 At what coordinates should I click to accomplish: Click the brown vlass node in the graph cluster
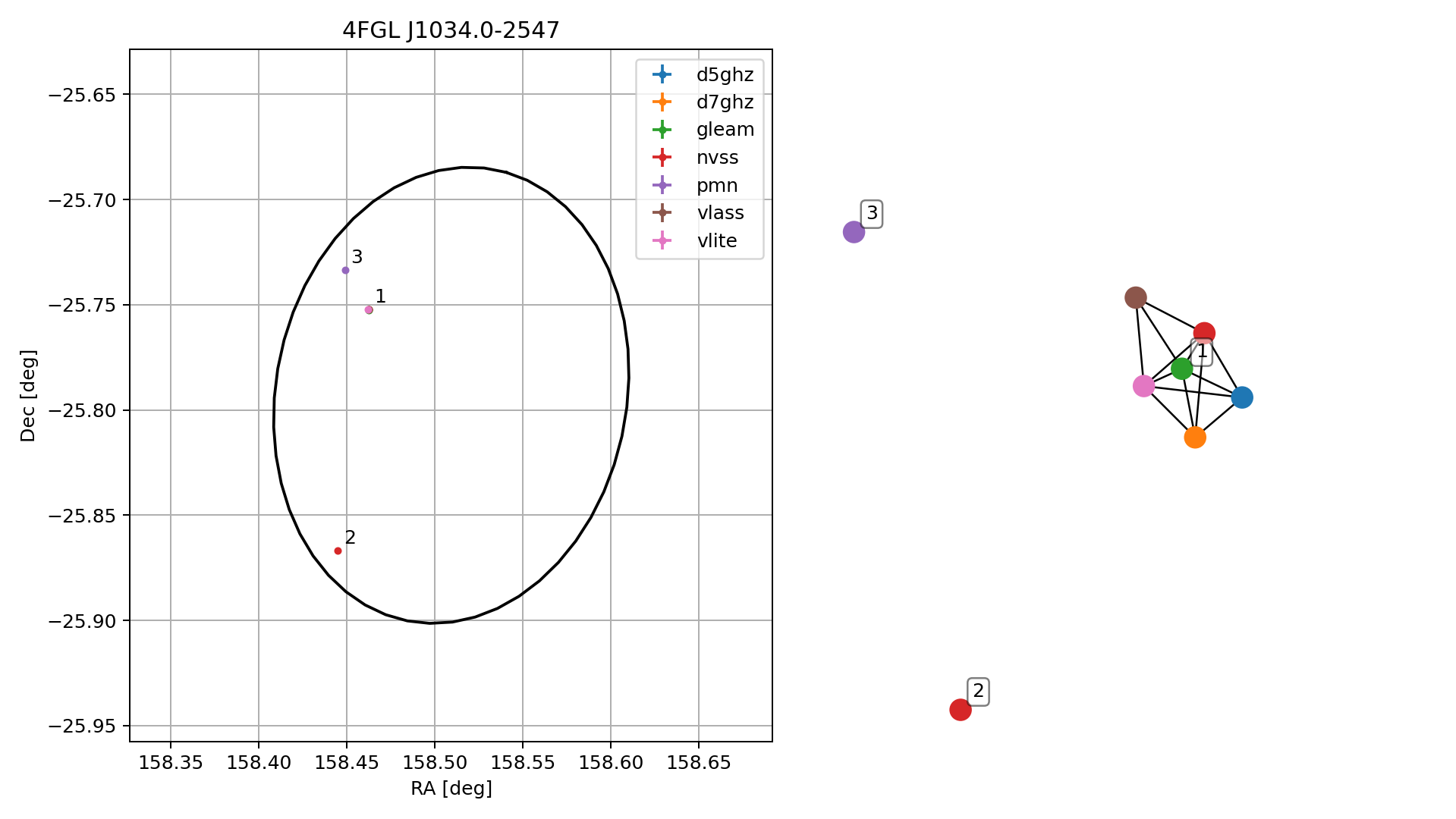pos(1135,297)
